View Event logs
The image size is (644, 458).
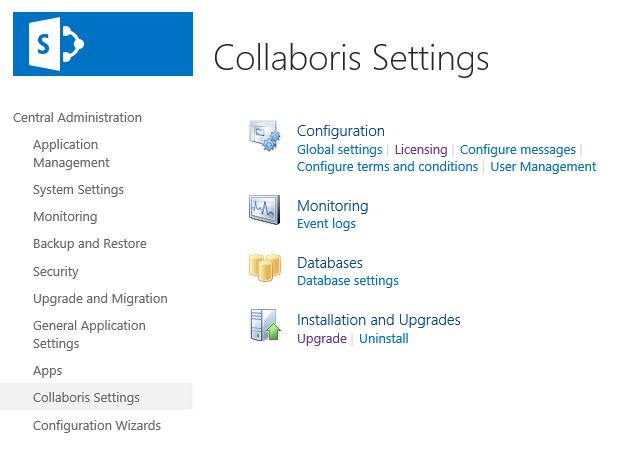point(326,224)
